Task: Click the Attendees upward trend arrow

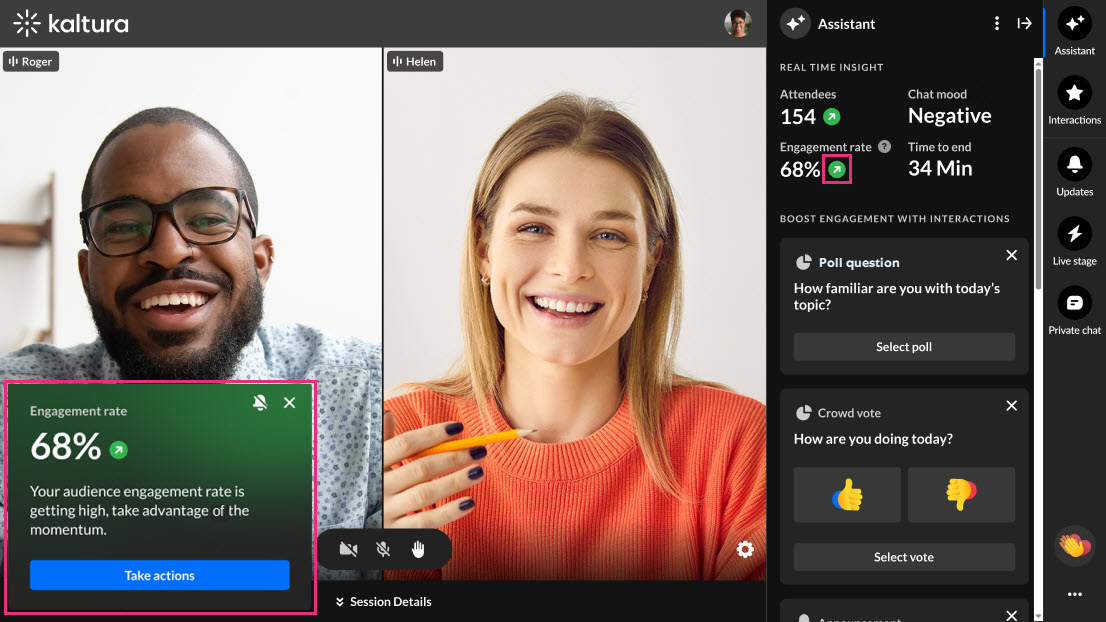Action: tap(832, 116)
